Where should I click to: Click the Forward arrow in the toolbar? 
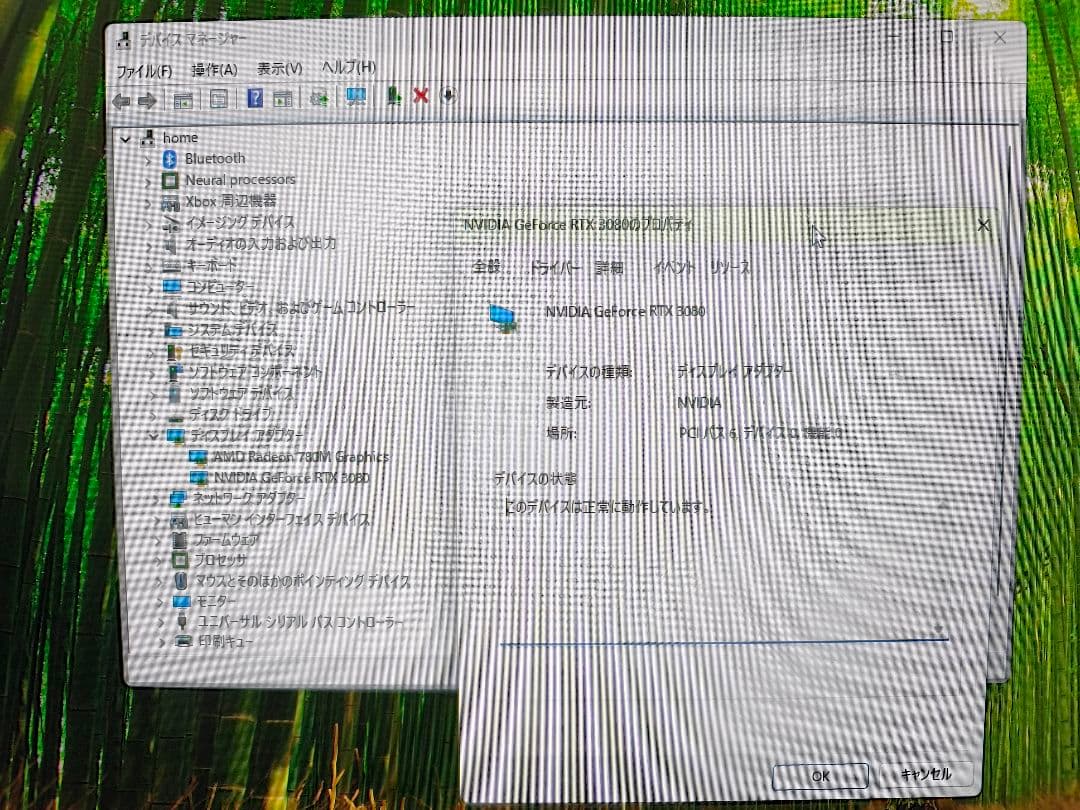click(147, 100)
